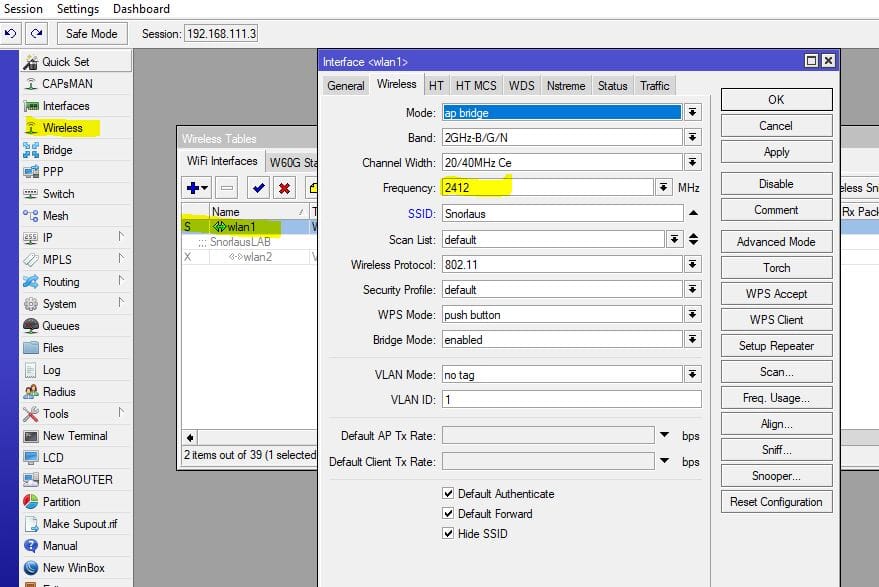The width and height of the screenshot is (879, 587).
Task: Select the wlan1 row in interface list
Action: 241,227
